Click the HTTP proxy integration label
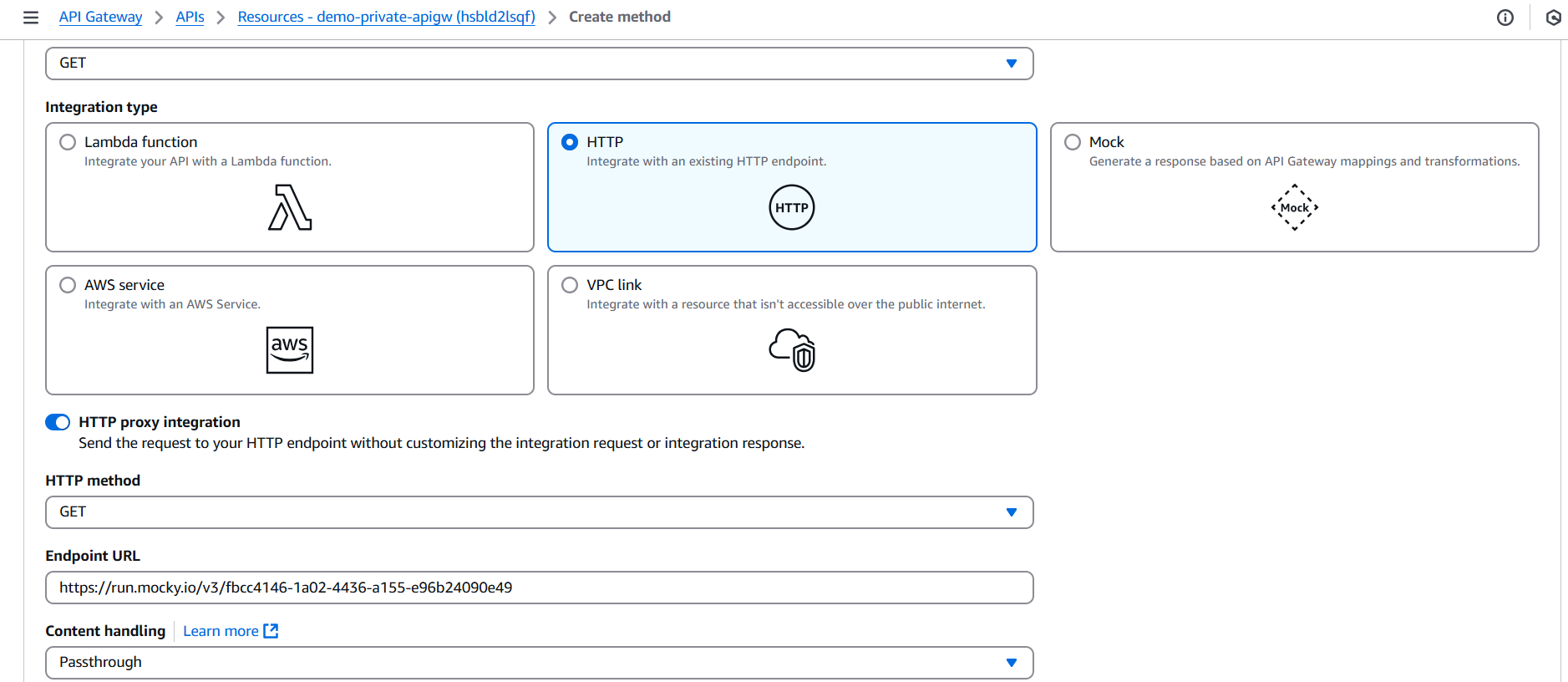Screen dimensions: 1568x682 click(x=160, y=422)
